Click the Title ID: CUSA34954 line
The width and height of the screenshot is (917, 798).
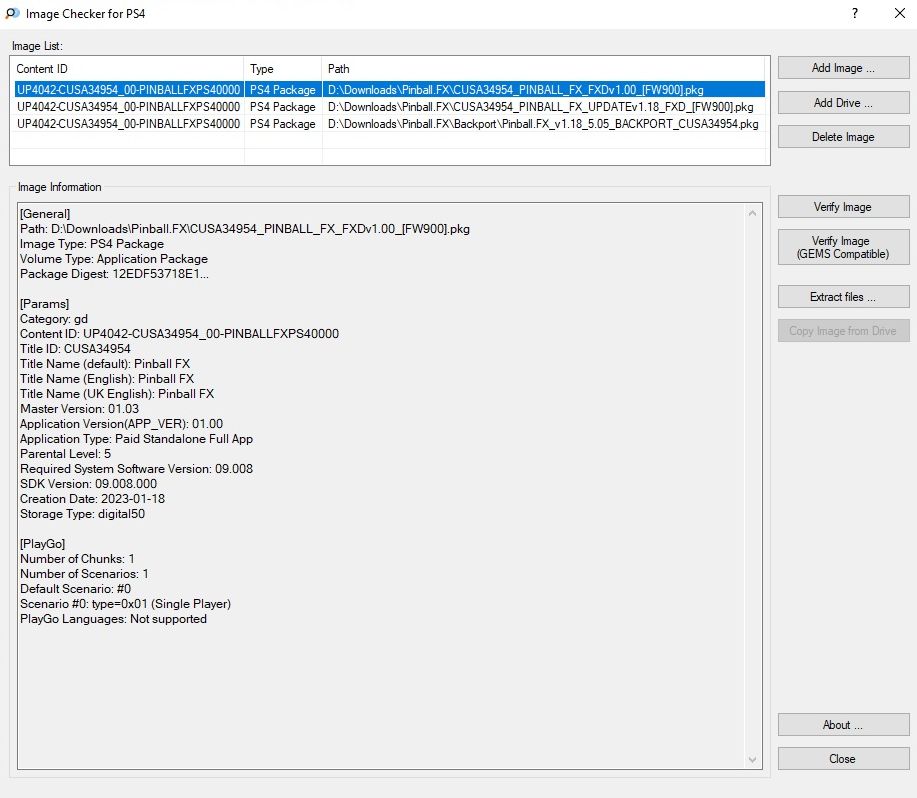pos(75,349)
